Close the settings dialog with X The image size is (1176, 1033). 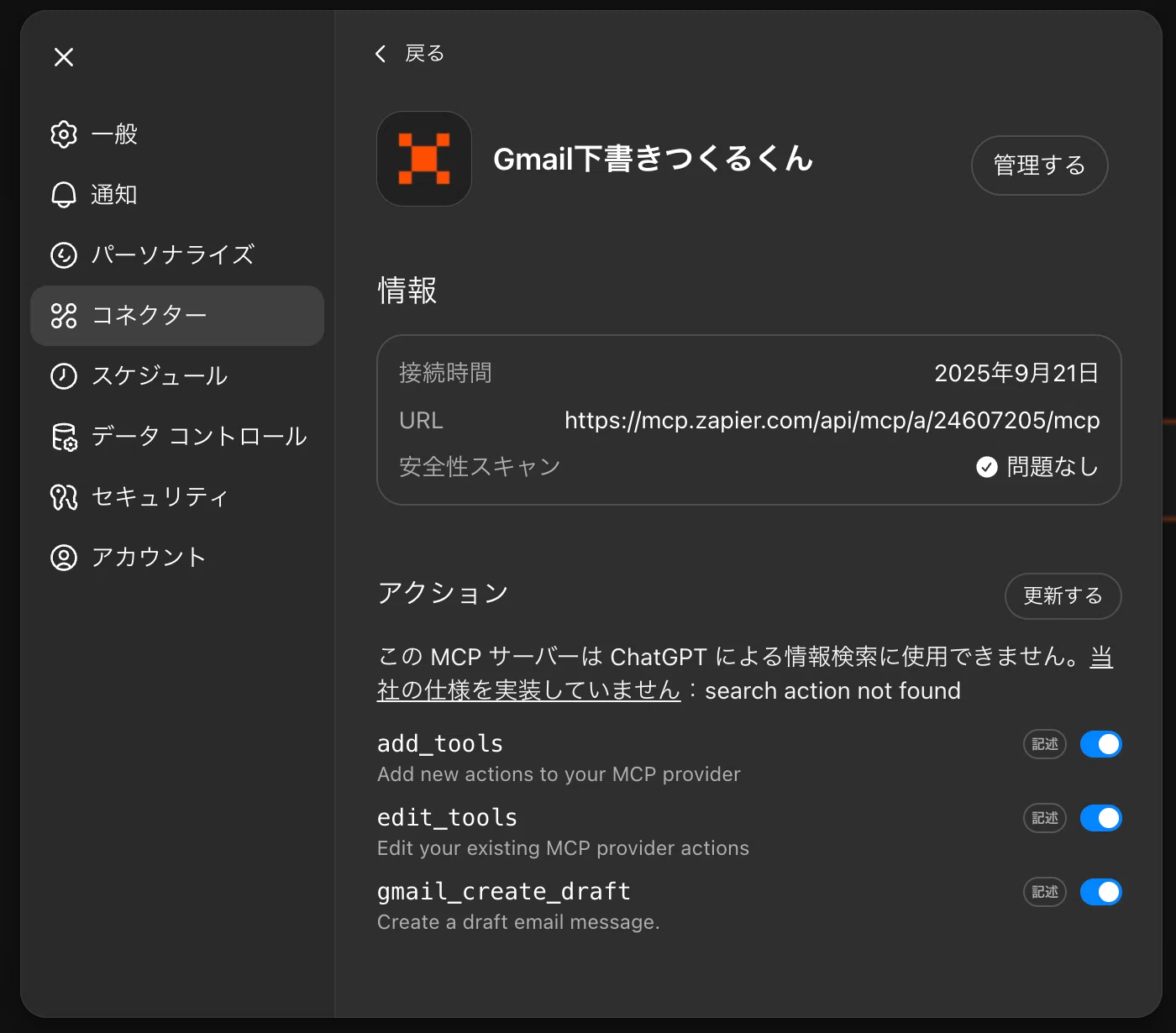click(64, 57)
